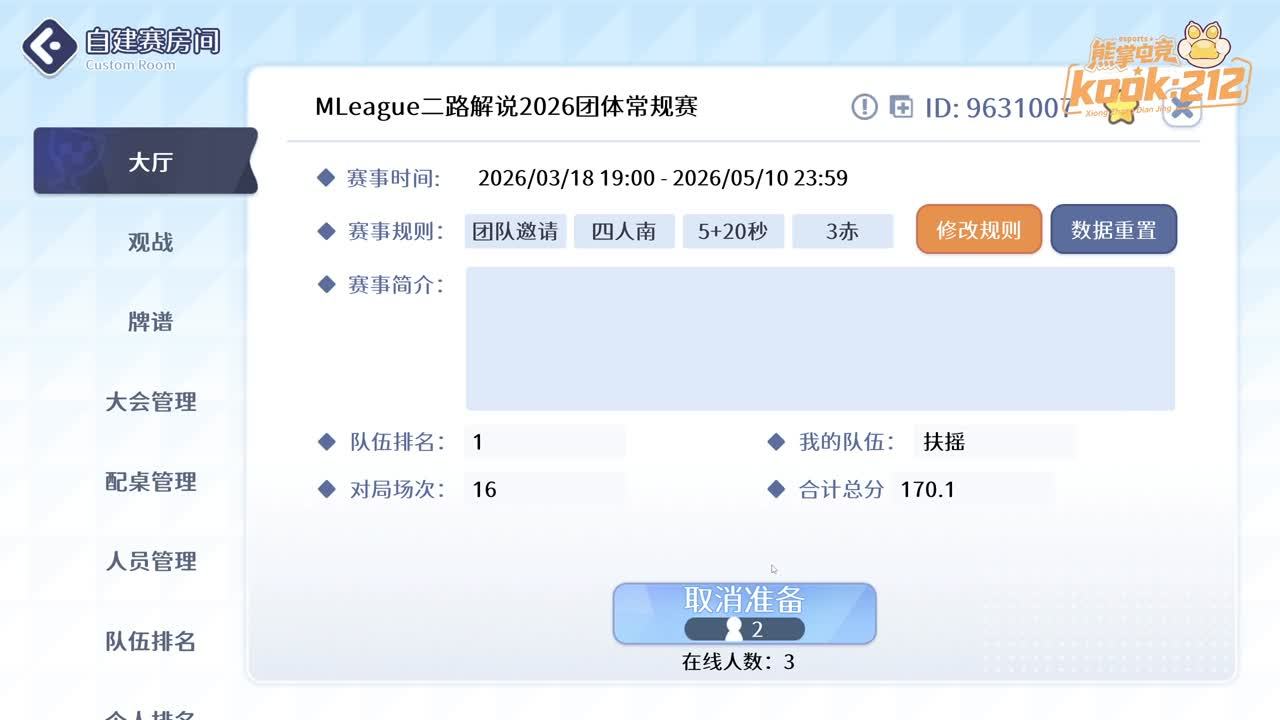Open 大会管理 in the sidebar
This screenshot has width=1280, height=720.
(150, 402)
